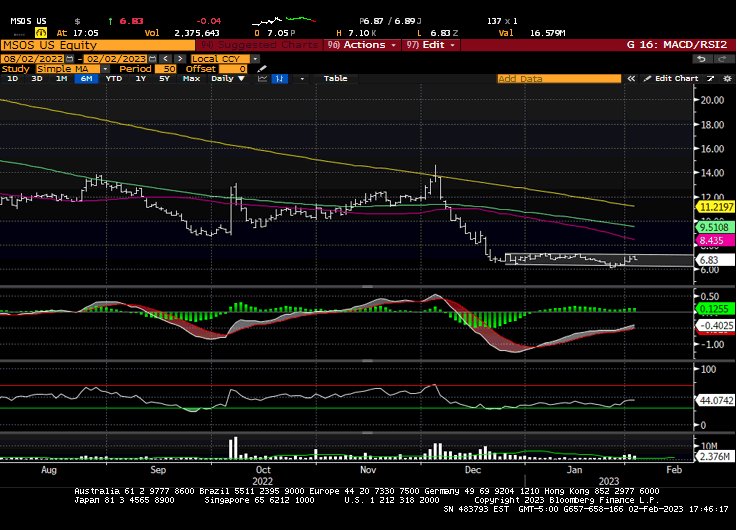This screenshot has width=736, height=530.
Task: Click the Add Data input field
Action: click(559, 78)
